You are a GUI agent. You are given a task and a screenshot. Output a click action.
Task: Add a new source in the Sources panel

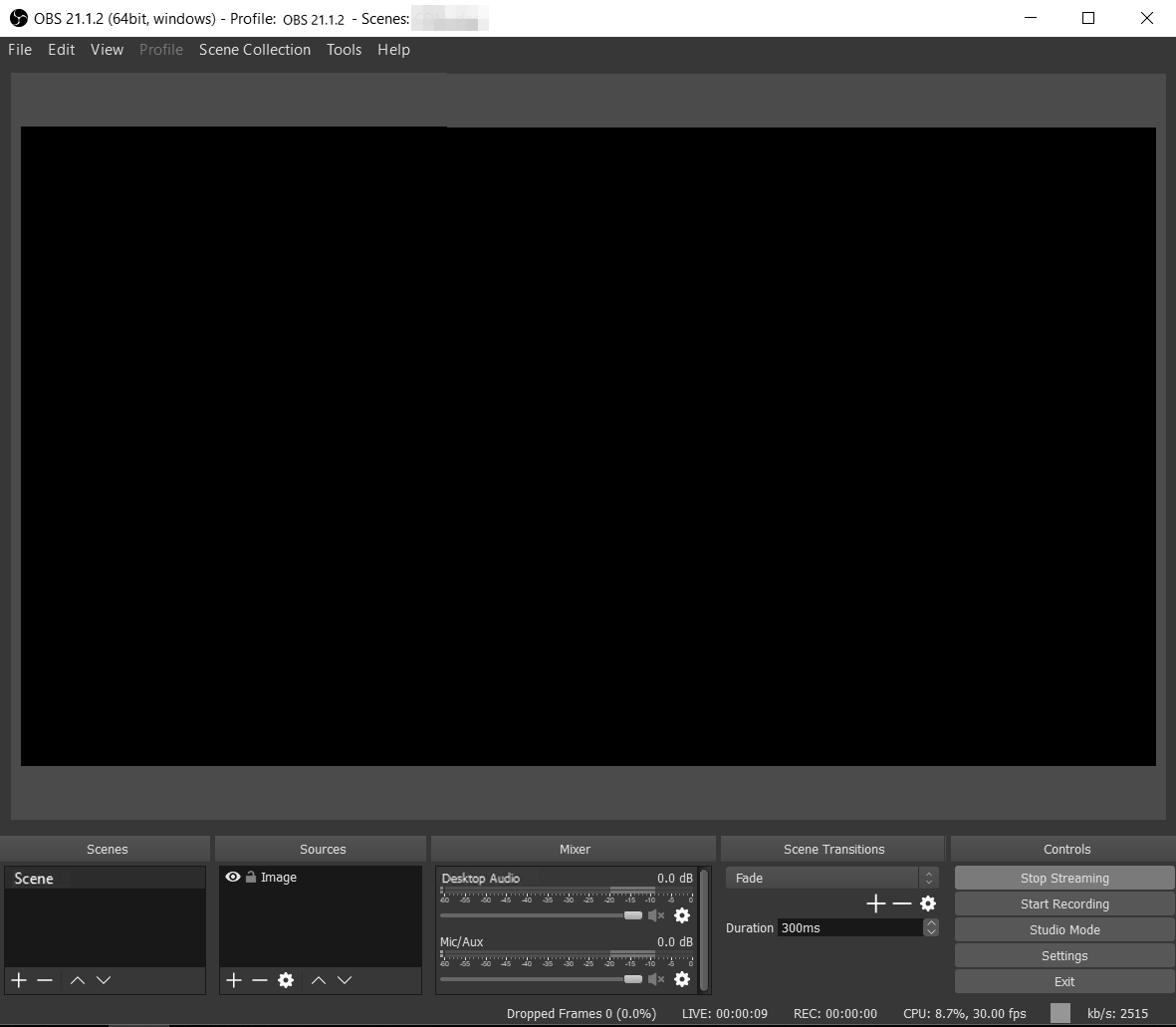[x=234, y=980]
